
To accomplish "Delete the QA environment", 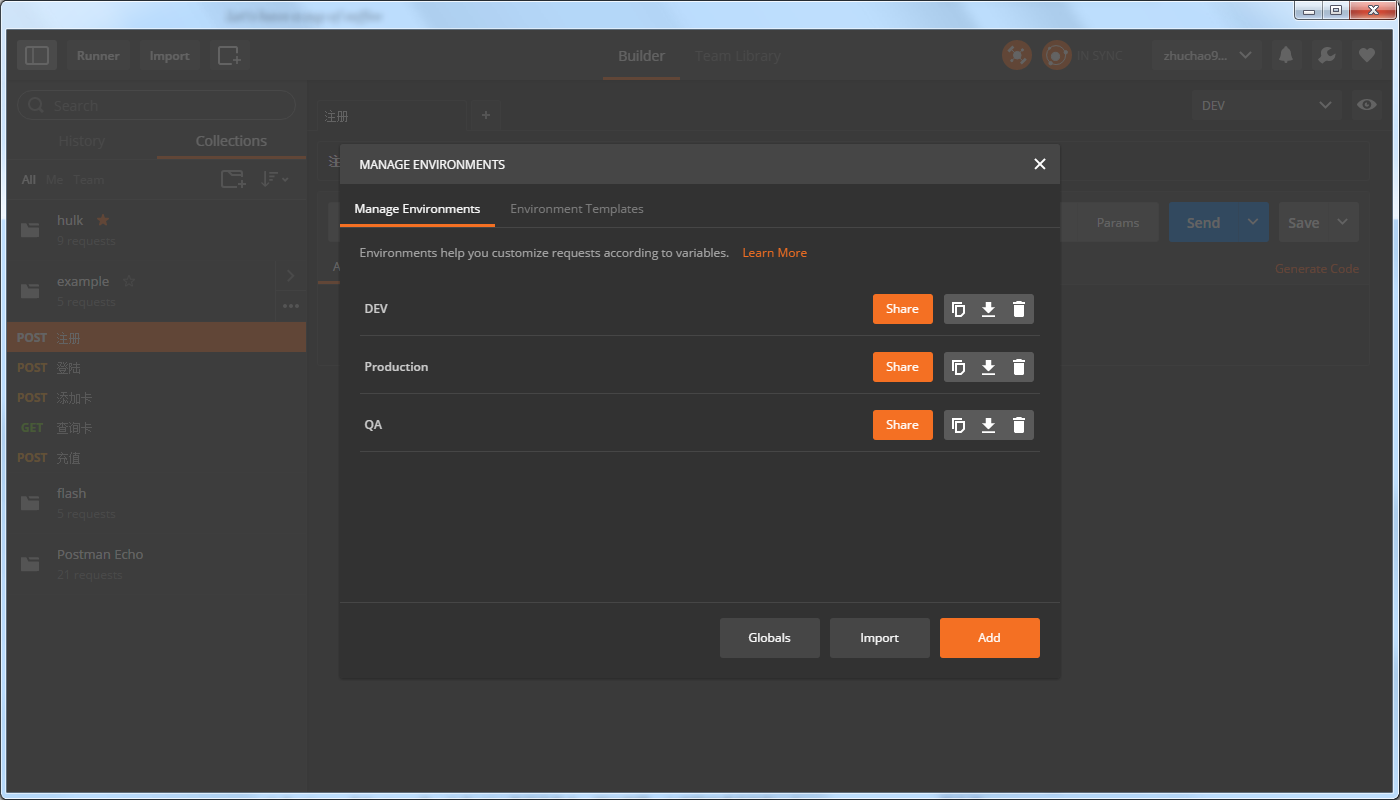I will (x=1019, y=425).
